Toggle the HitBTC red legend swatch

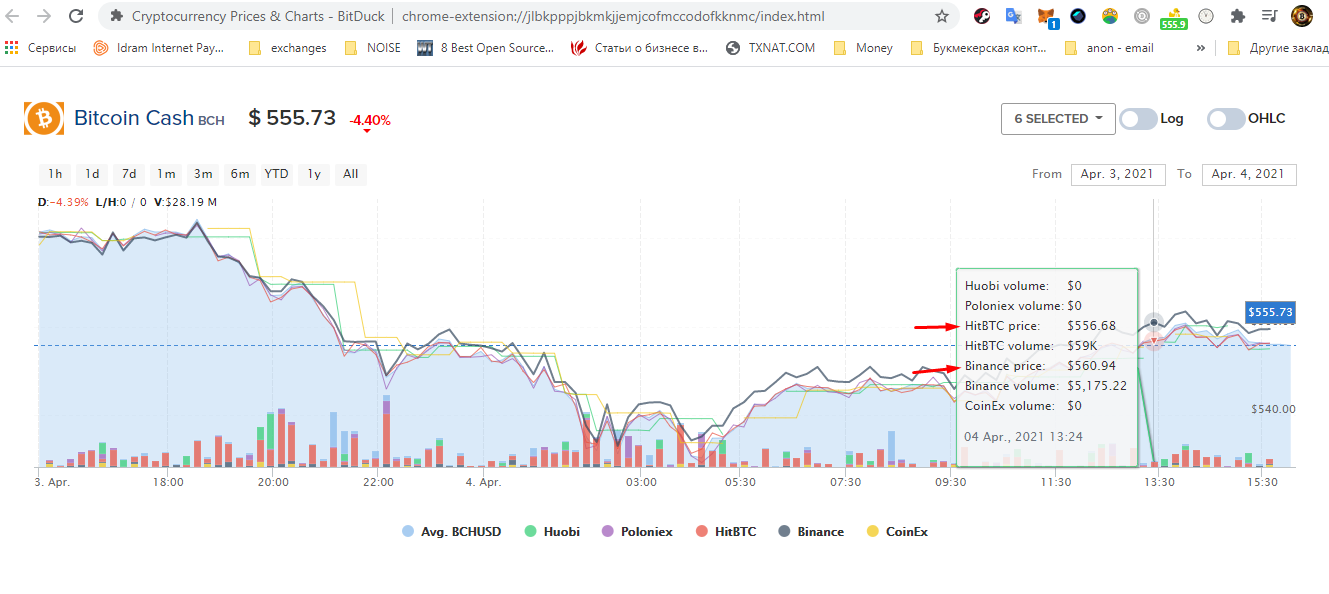(702, 532)
